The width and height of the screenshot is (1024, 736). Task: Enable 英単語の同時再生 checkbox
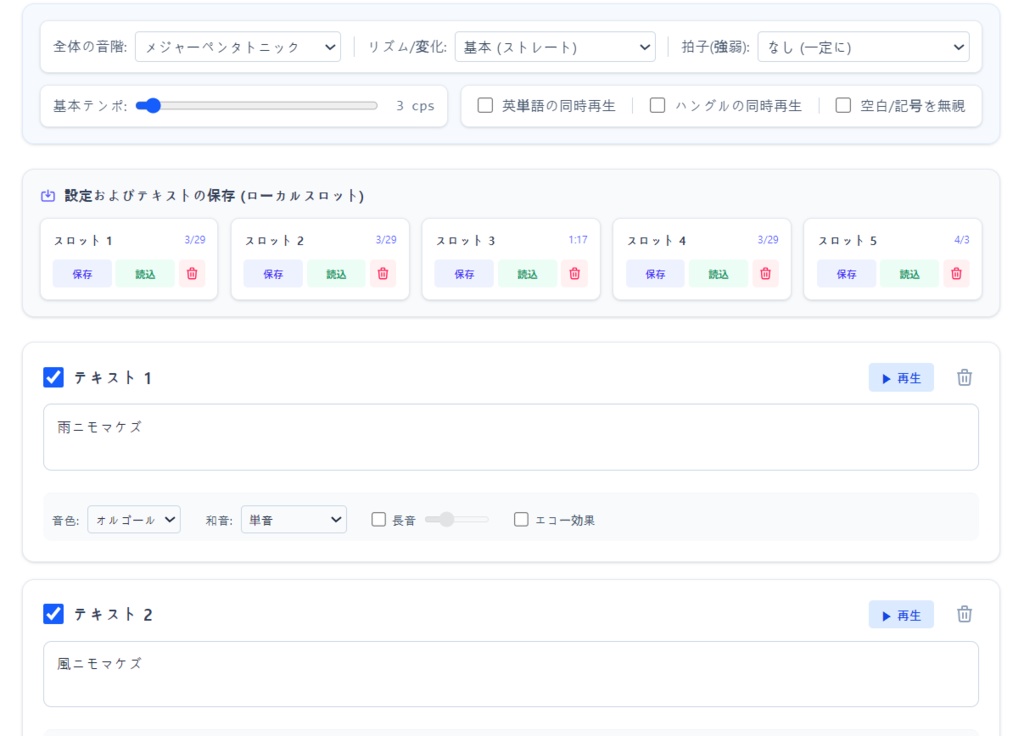(x=486, y=106)
